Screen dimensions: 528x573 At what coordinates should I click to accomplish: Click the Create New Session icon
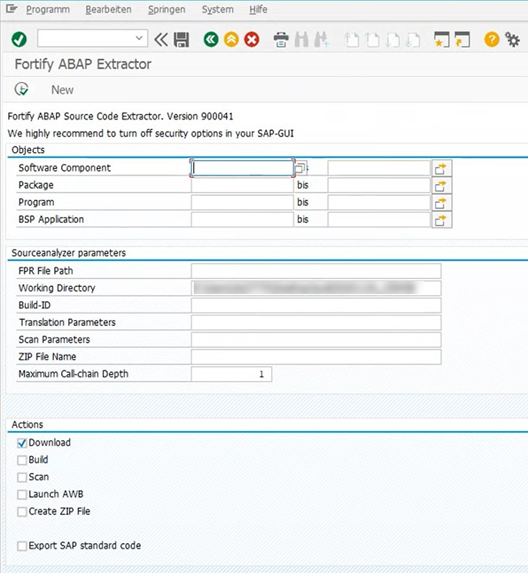pos(442,39)
